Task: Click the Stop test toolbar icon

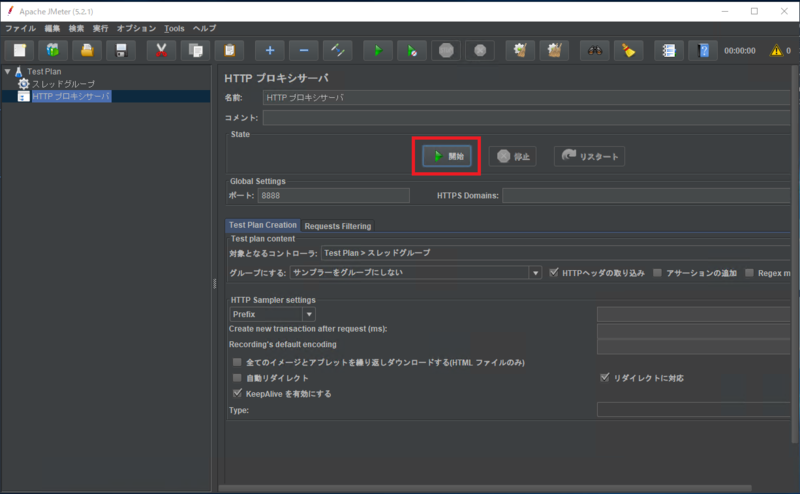Action: (x=446, y=51)
